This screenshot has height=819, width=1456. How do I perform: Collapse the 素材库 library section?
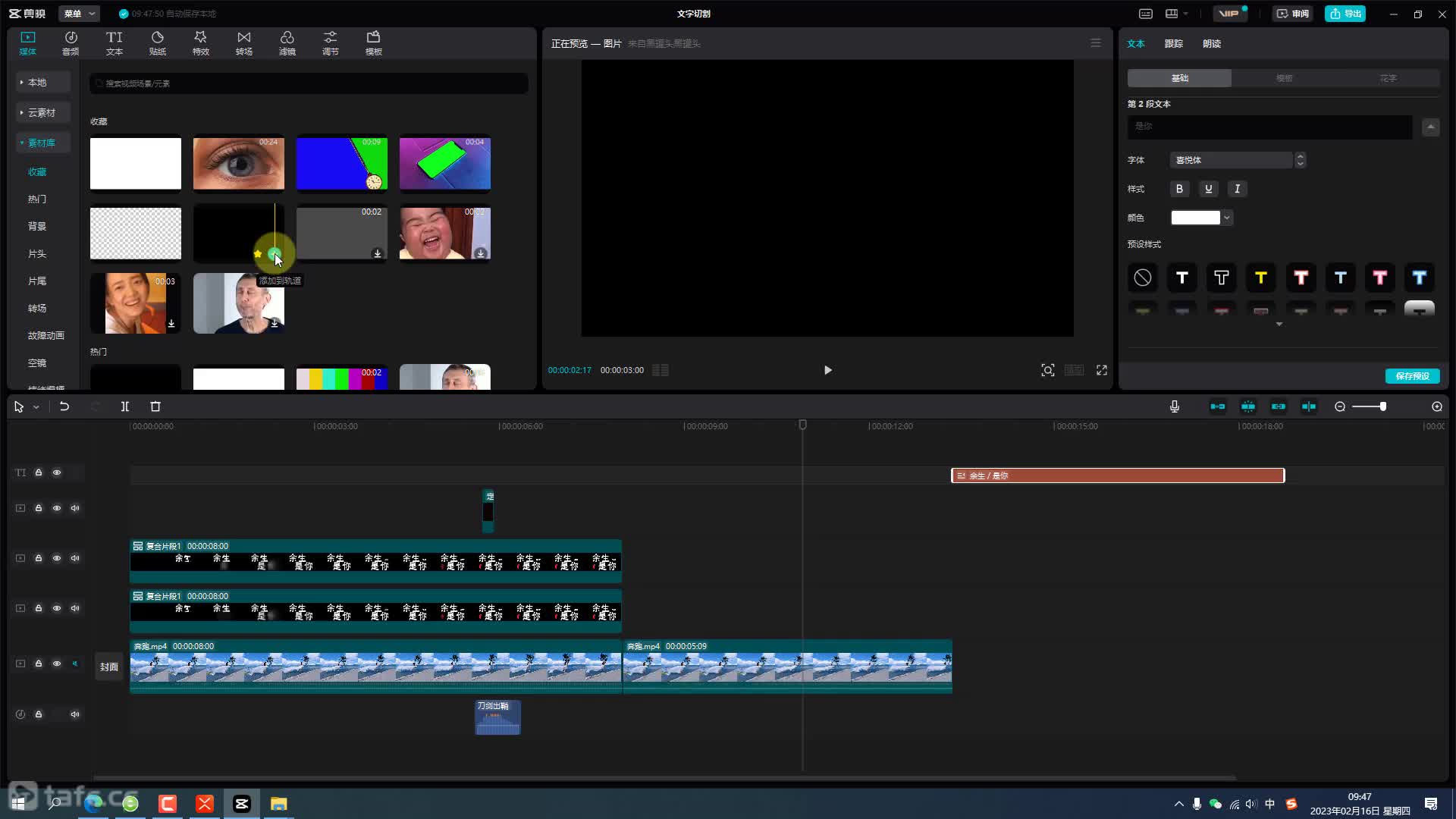pos(43,143)
